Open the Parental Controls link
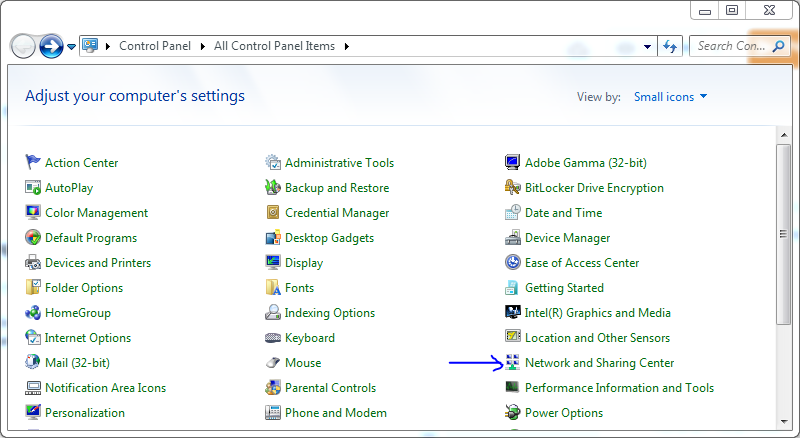Viewport: 800px width, 438px height. (330, 387)
